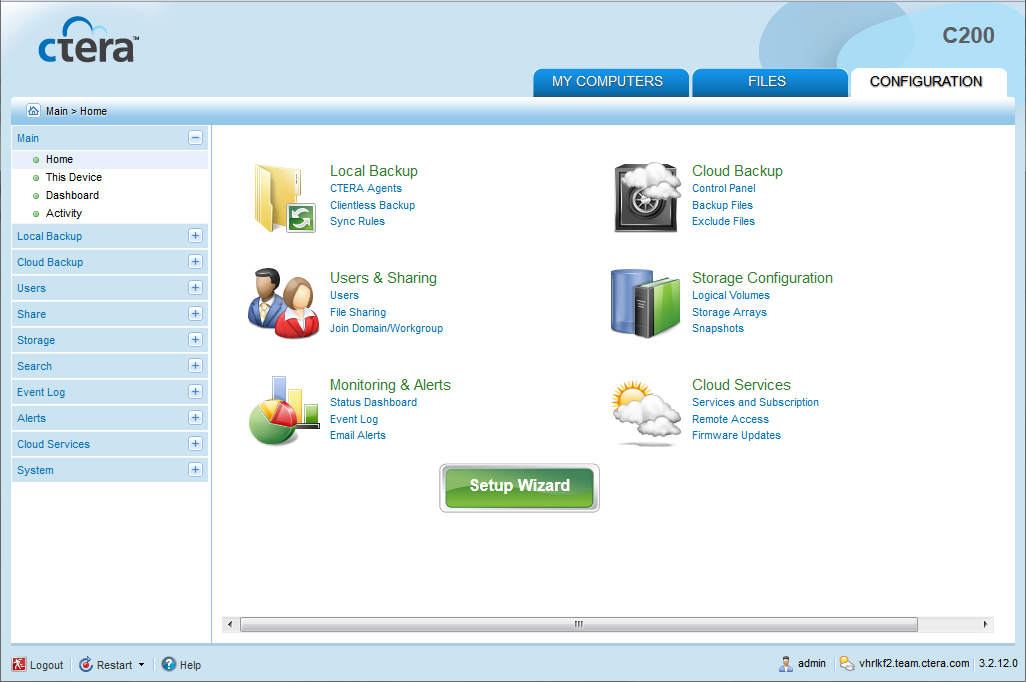Open the Cloud Backup Control Panel link
This screenshot has width=1026, height=682.
724,188
